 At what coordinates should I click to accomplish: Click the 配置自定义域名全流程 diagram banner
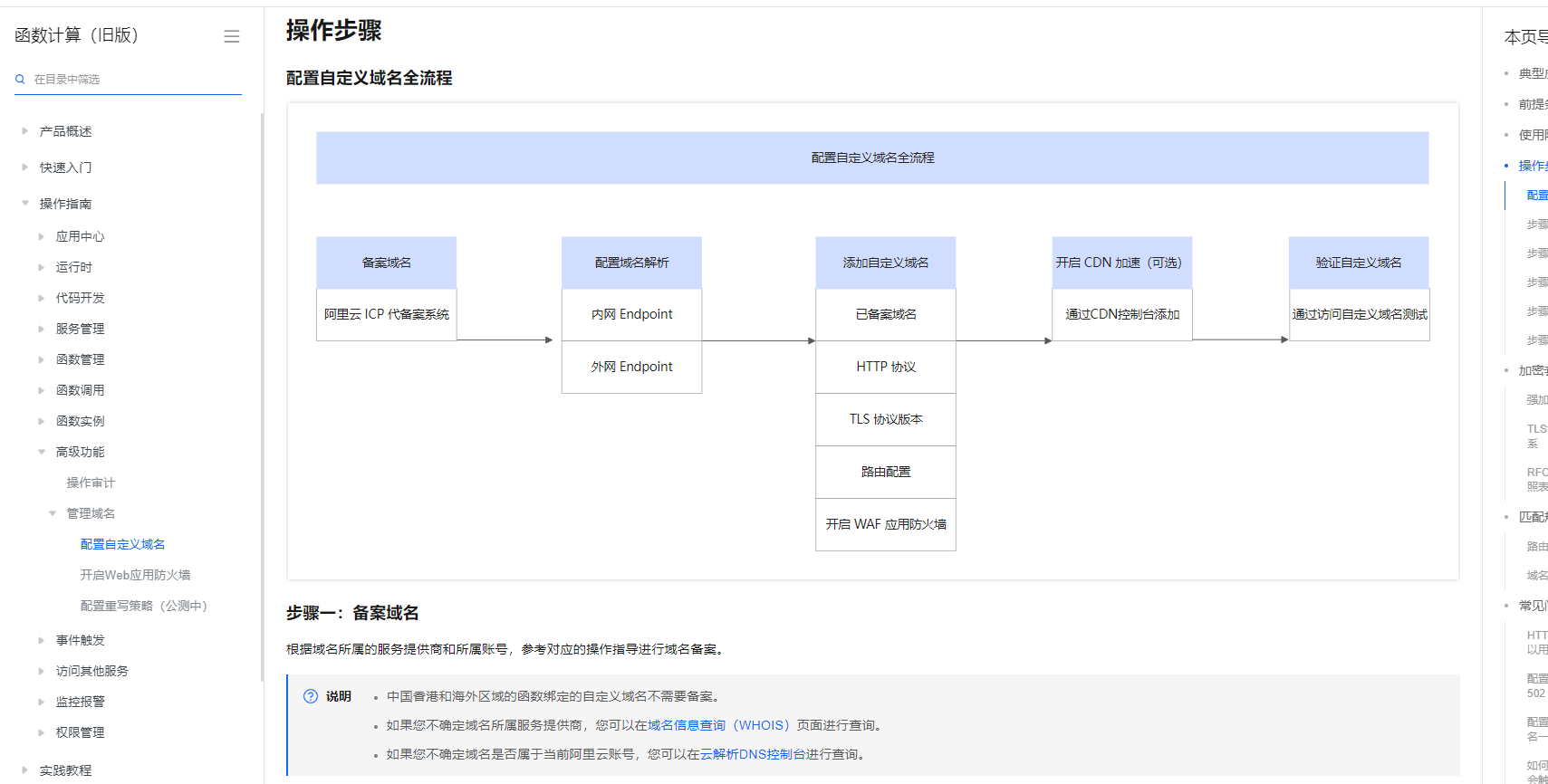872,158
